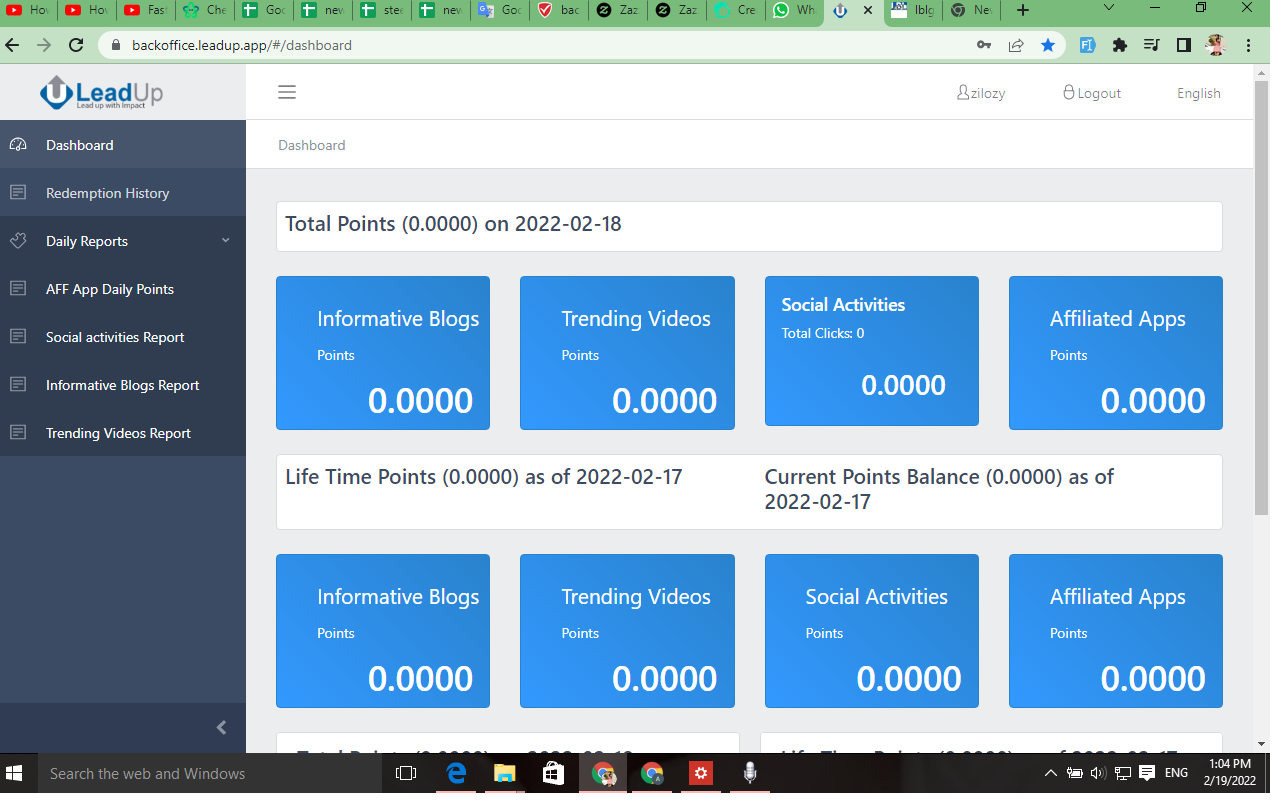Open Dashboard in the sidebar

point(123,145)
